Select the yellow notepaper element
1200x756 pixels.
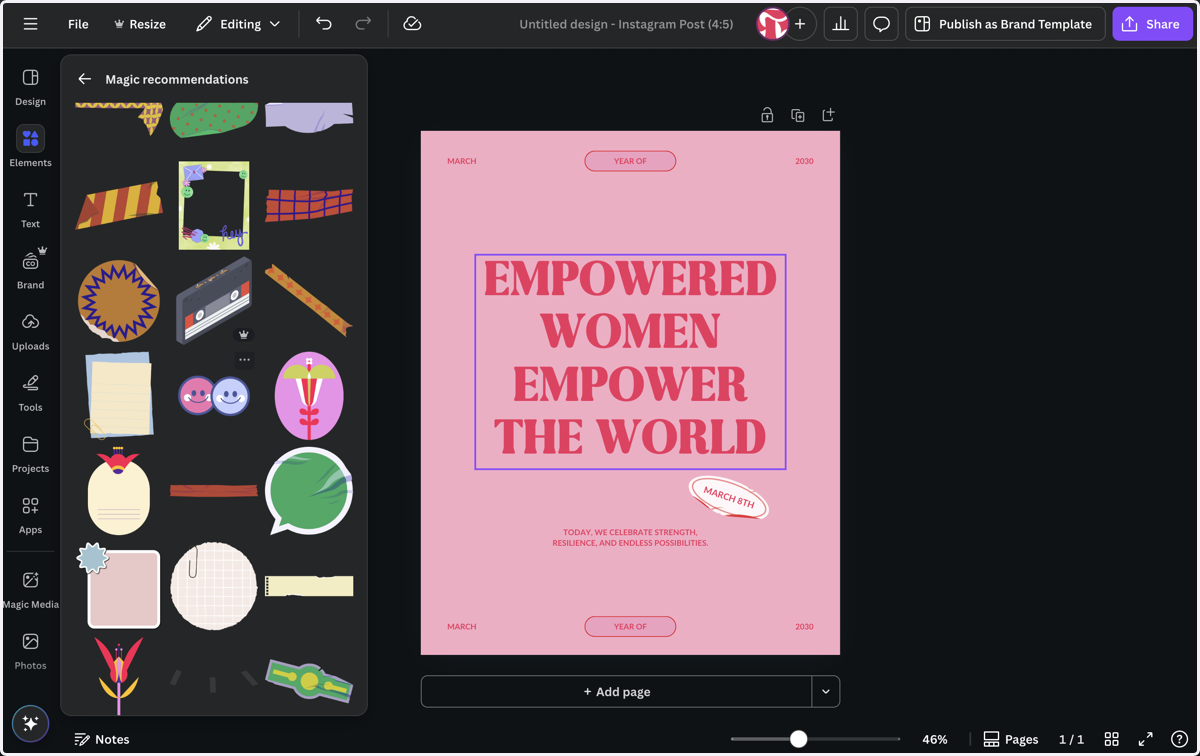coord(119,395)
